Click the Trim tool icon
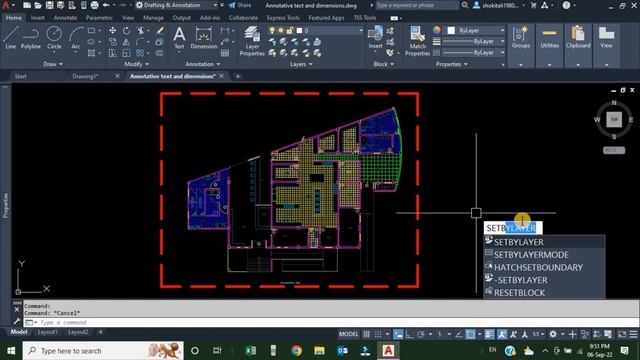Screen dimensions: 640x360 click(140, 31)
